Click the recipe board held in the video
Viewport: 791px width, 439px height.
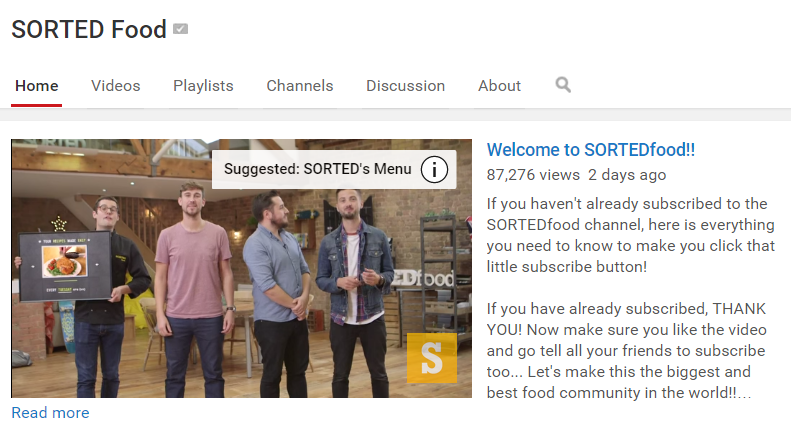(x=65, y=266)
